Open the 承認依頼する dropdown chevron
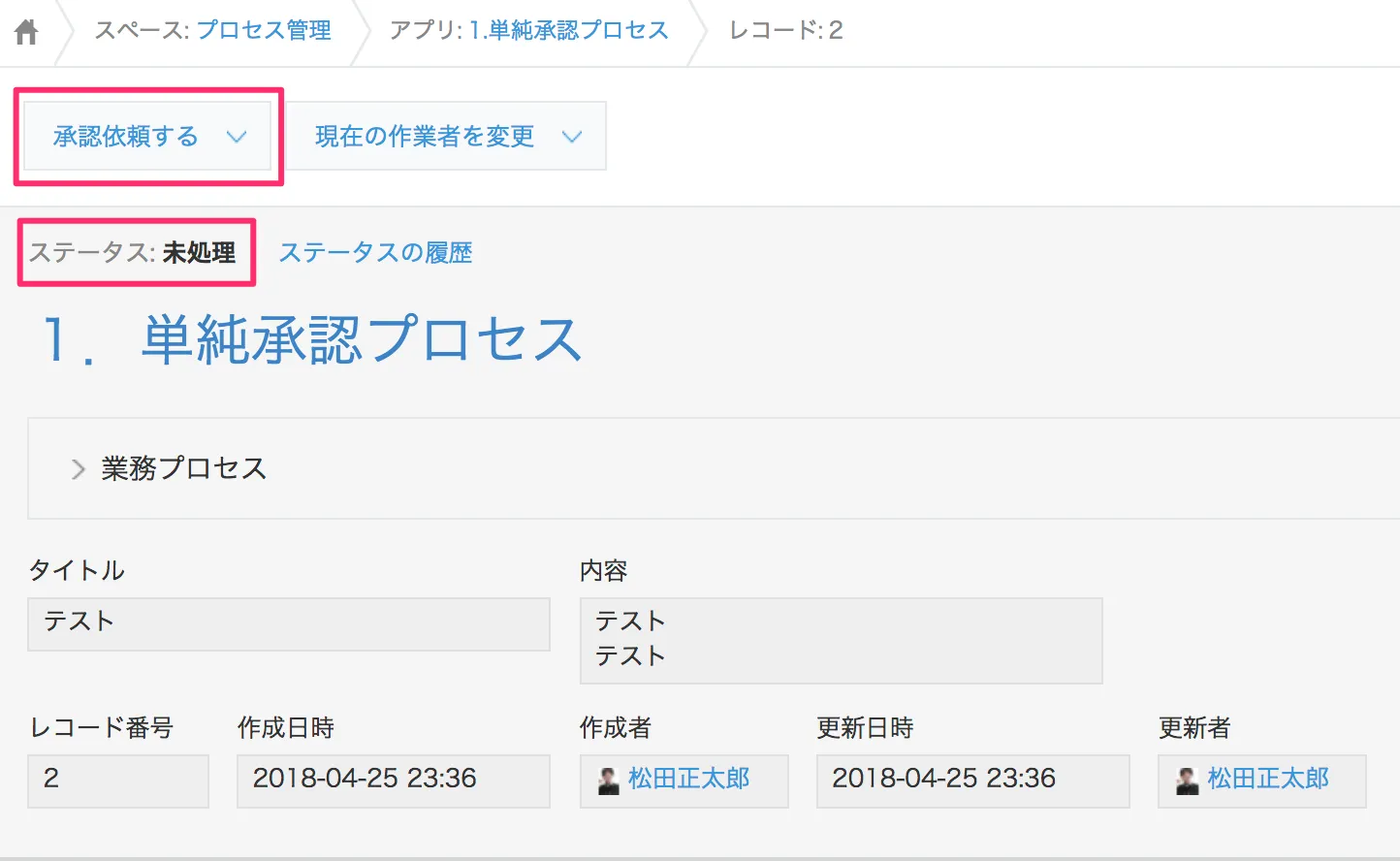This screenshot has width=1400, height=861. pyautogui.click(x=237, y=137)
